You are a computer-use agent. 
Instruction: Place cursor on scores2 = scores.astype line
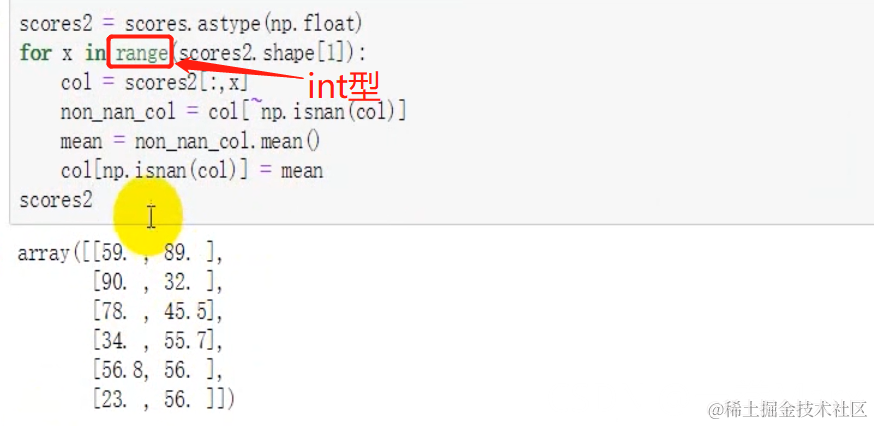tap(191, 24)
